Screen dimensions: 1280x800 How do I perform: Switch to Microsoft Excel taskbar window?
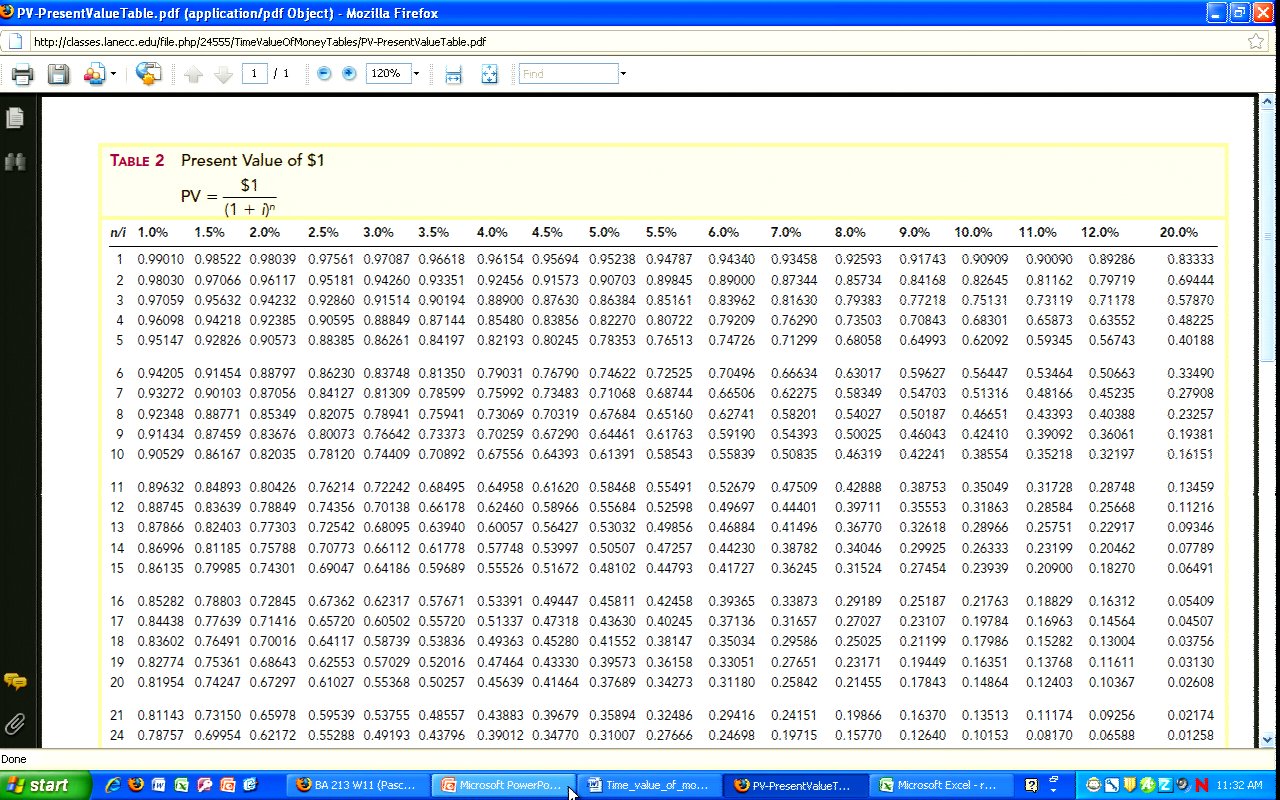click(941, 785)
